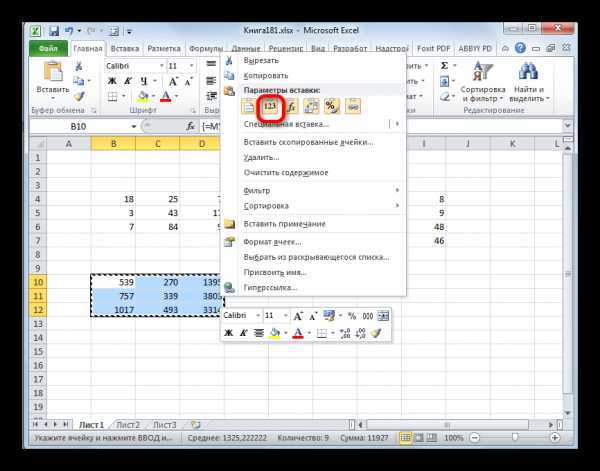Switch to Разметка ribbon tab
This screenshot has width=600, height=471.
(164, 49)
